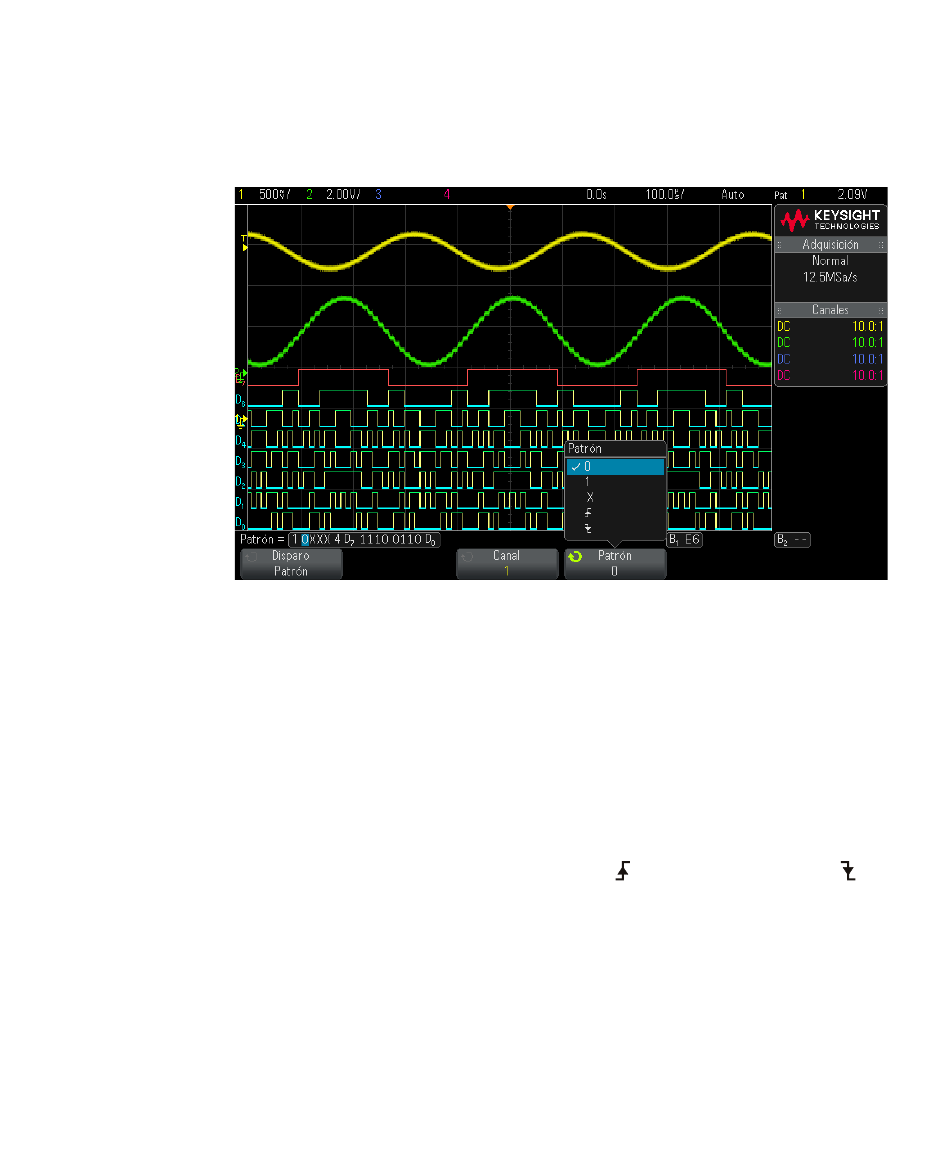Select rising edge symbol in Patrón popup

588,513
